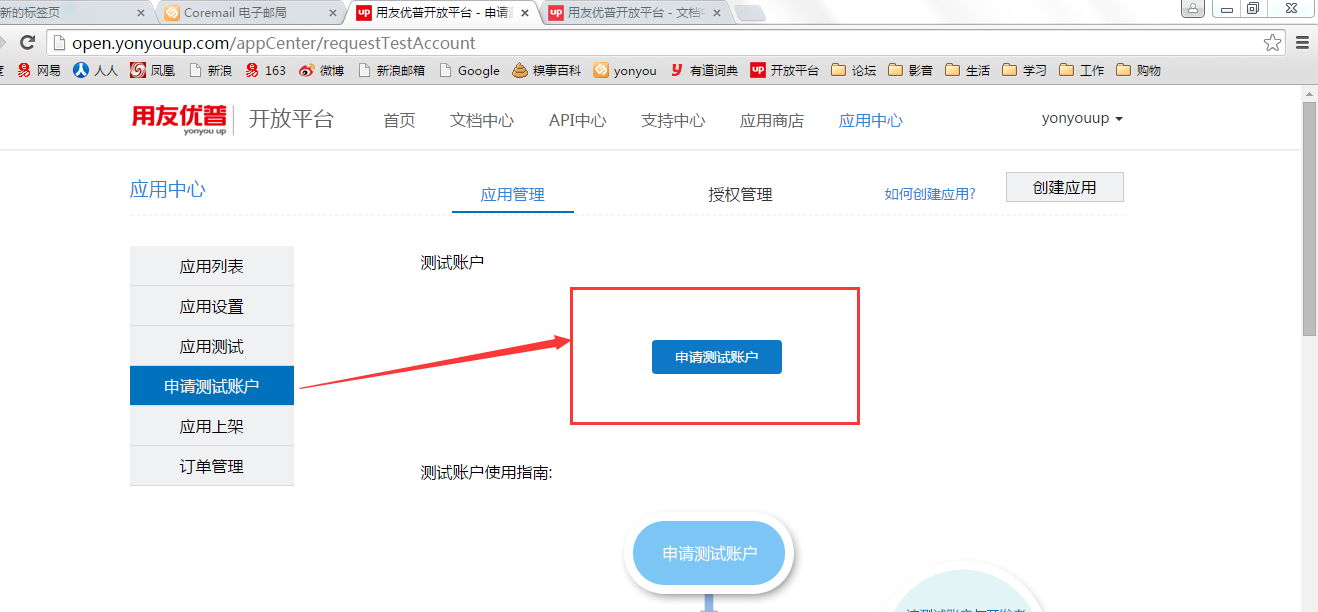Open the 学习 bookmark folder
1318x612 pixels.
tap(1024, 70)
